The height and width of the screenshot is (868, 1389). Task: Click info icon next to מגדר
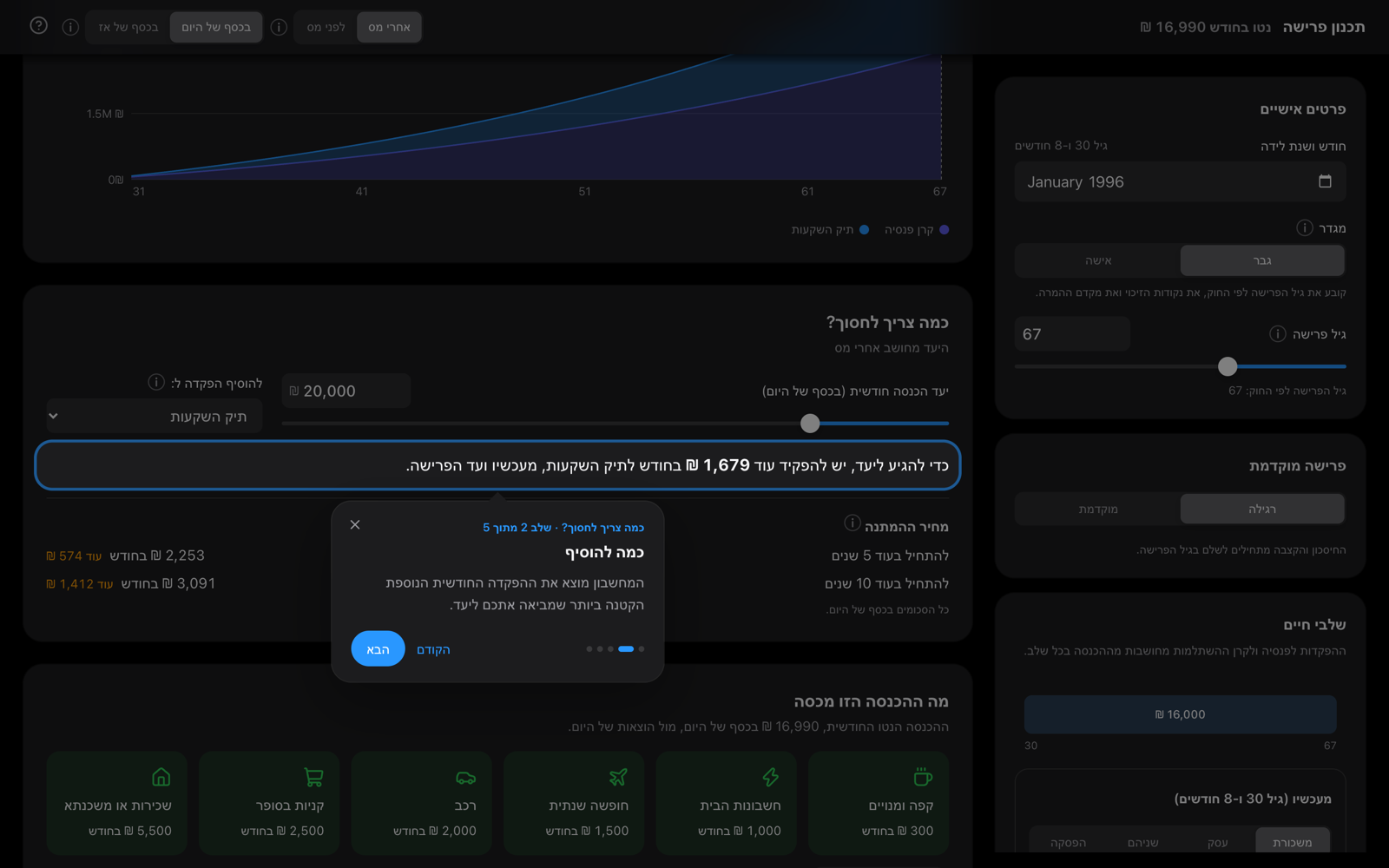click(x=1304, y=227)
